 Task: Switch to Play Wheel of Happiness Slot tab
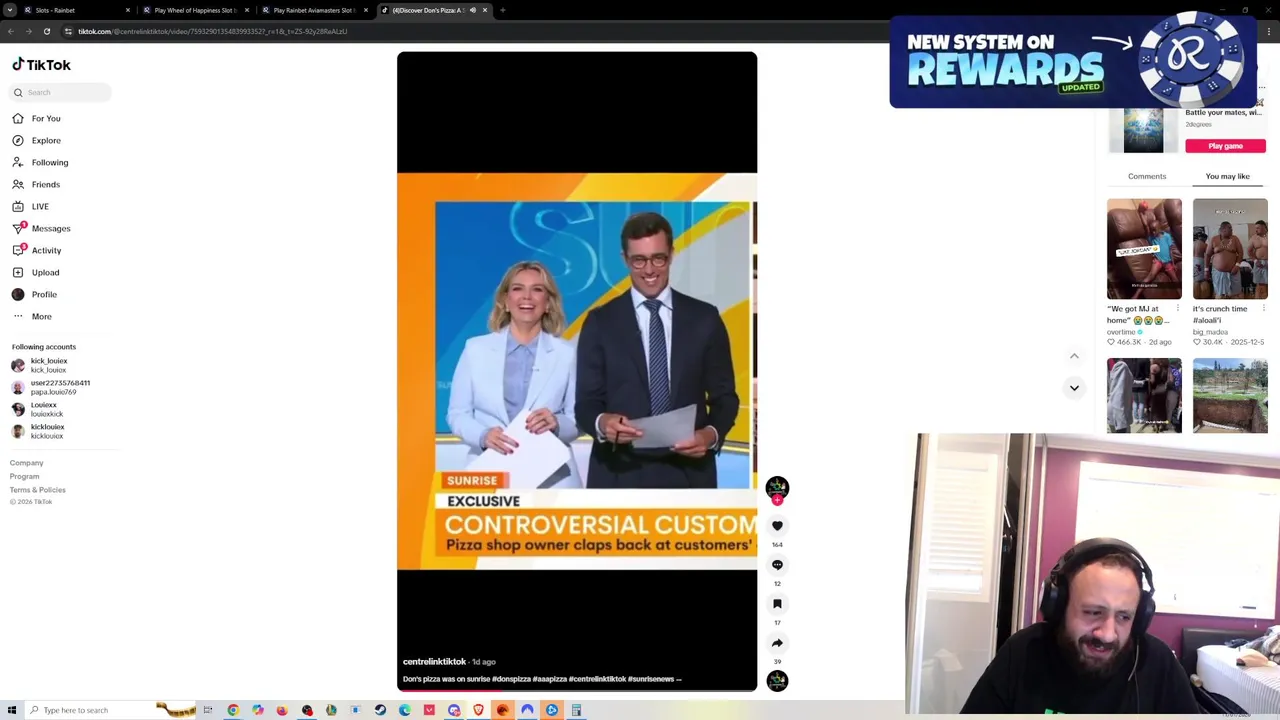coord(195,10)
